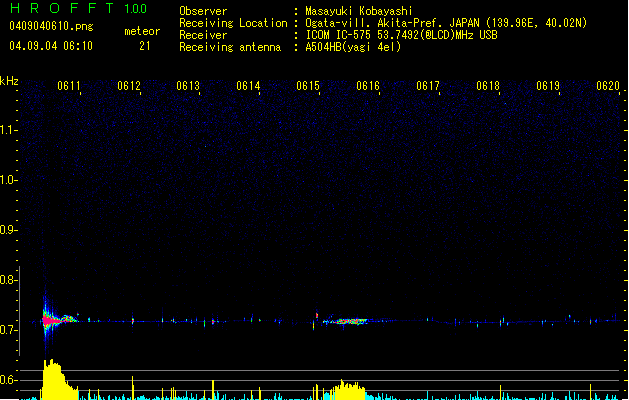
Task: Click the bright pink meteor echo near 0611
Action: (x=51, y=321)
